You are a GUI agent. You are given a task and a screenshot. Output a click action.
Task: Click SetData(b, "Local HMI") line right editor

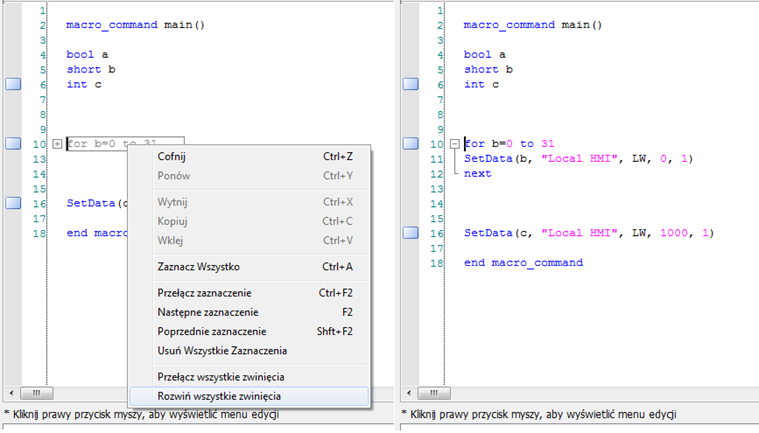coord(578,159)
